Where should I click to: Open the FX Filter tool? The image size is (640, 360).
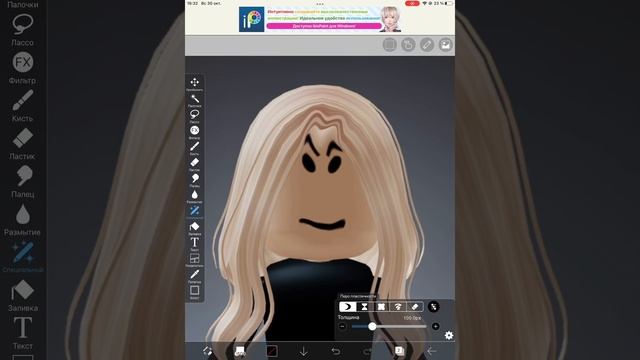[195, 131]
